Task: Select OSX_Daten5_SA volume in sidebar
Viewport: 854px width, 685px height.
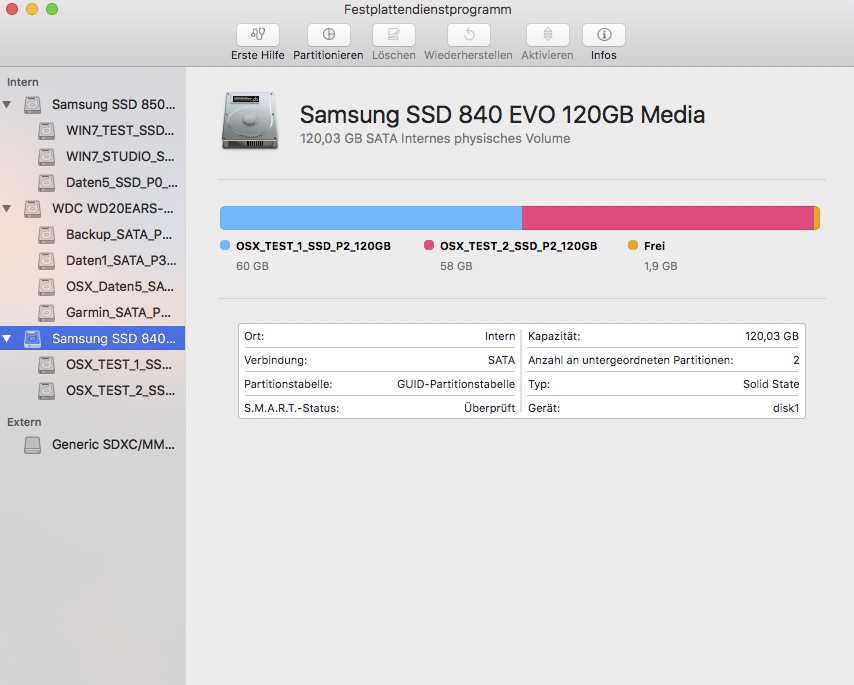Action: tap(93, 286)
